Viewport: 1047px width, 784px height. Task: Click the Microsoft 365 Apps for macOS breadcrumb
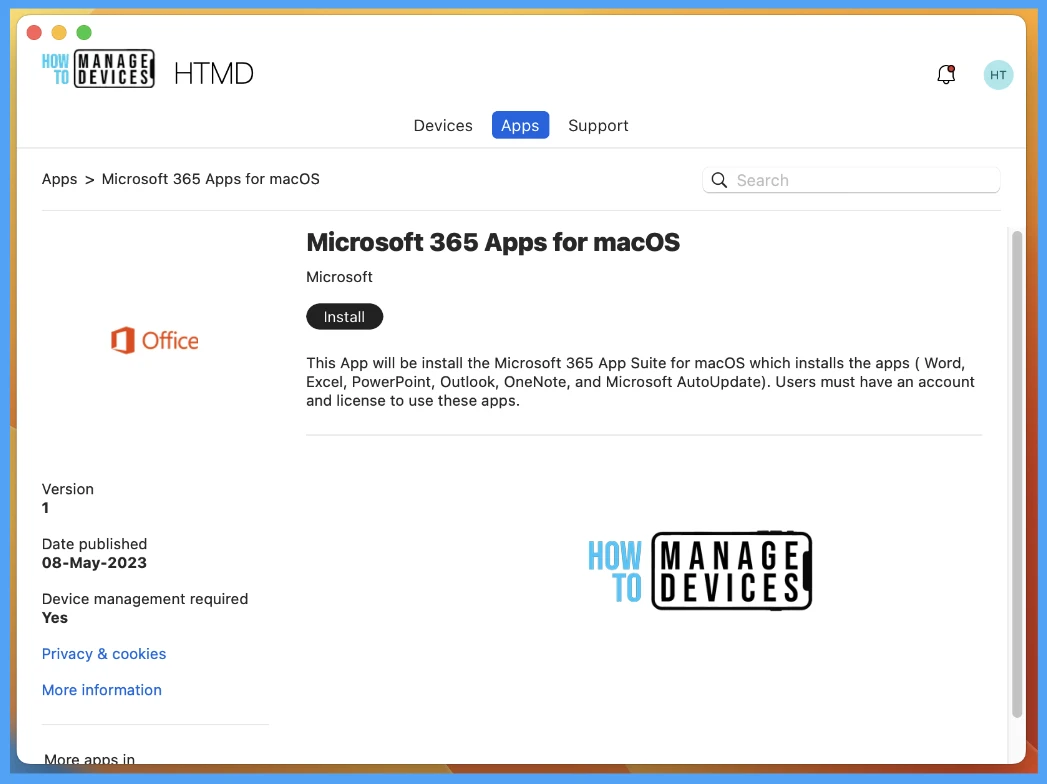(x=210, y=179)
